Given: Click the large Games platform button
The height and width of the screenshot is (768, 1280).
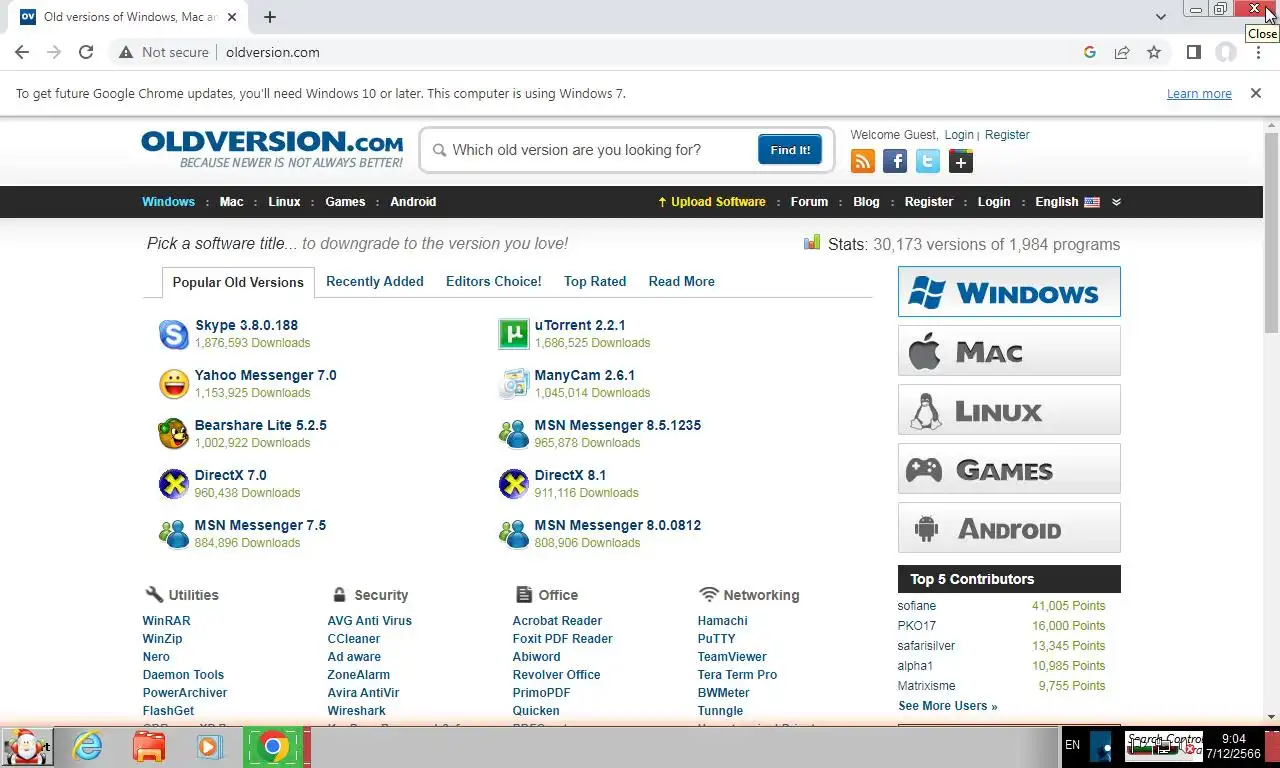Looking at the screenshot, I should coord(1009,469).
